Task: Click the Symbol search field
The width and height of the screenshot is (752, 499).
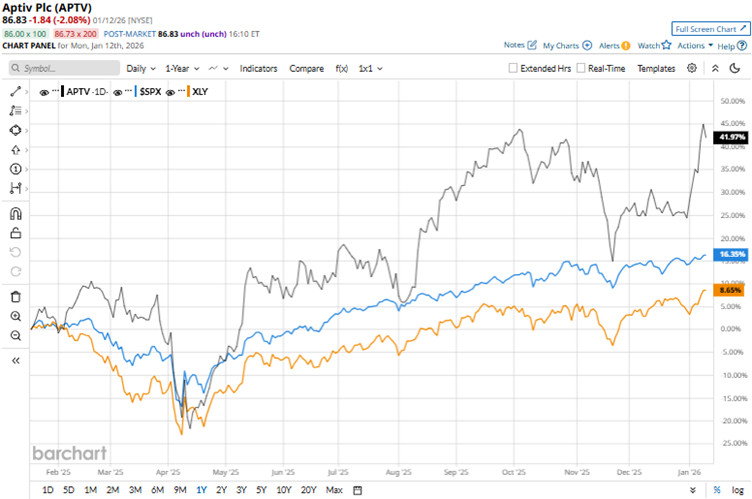Action: click(x=64, y=68)
